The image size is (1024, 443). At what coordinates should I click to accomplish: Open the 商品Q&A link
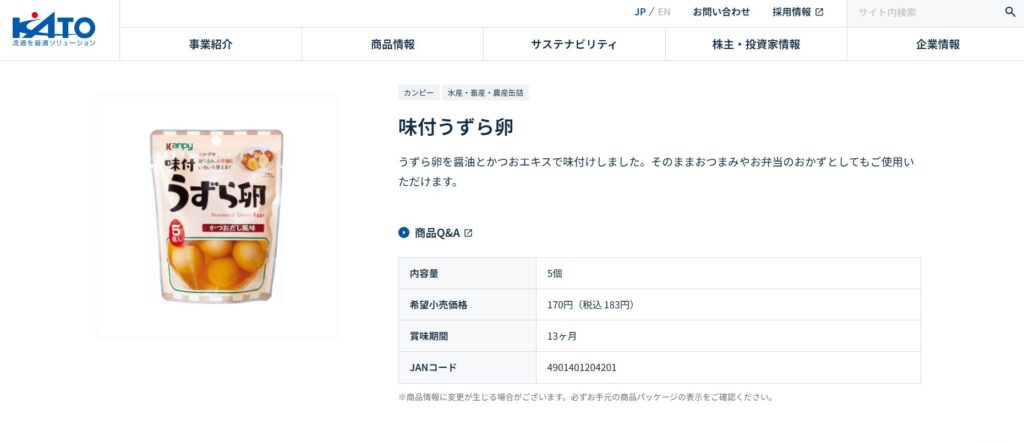tap(437, 233)
